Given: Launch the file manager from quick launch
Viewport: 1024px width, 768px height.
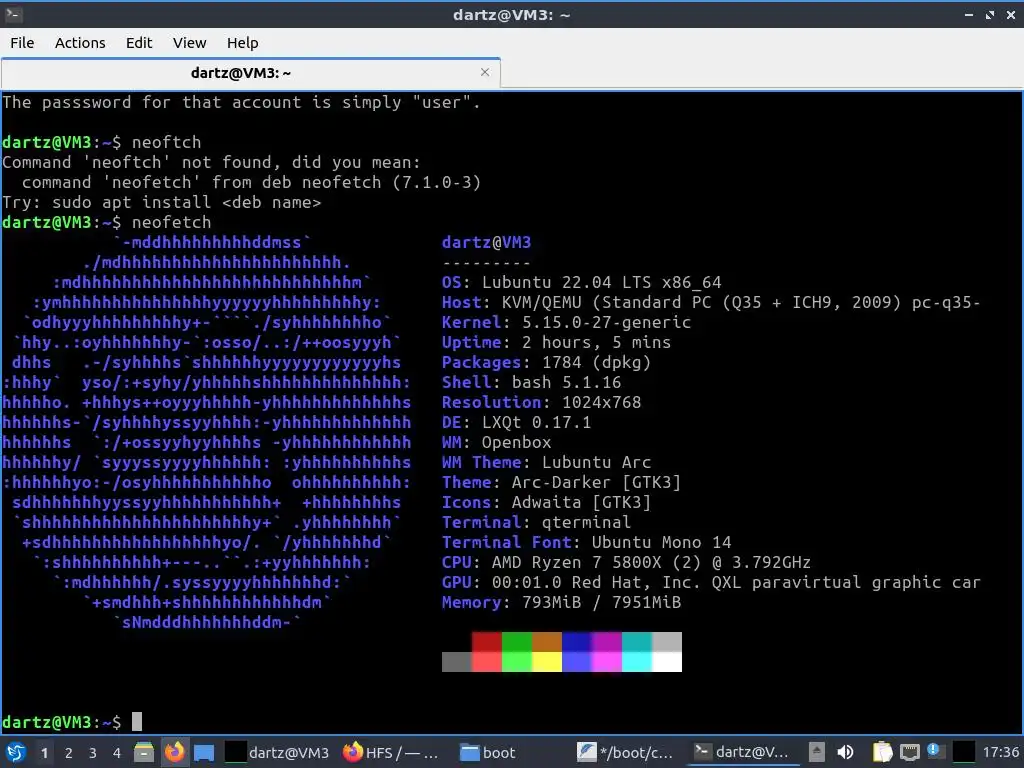Looking at the screenshot, I should coord(144,752).
